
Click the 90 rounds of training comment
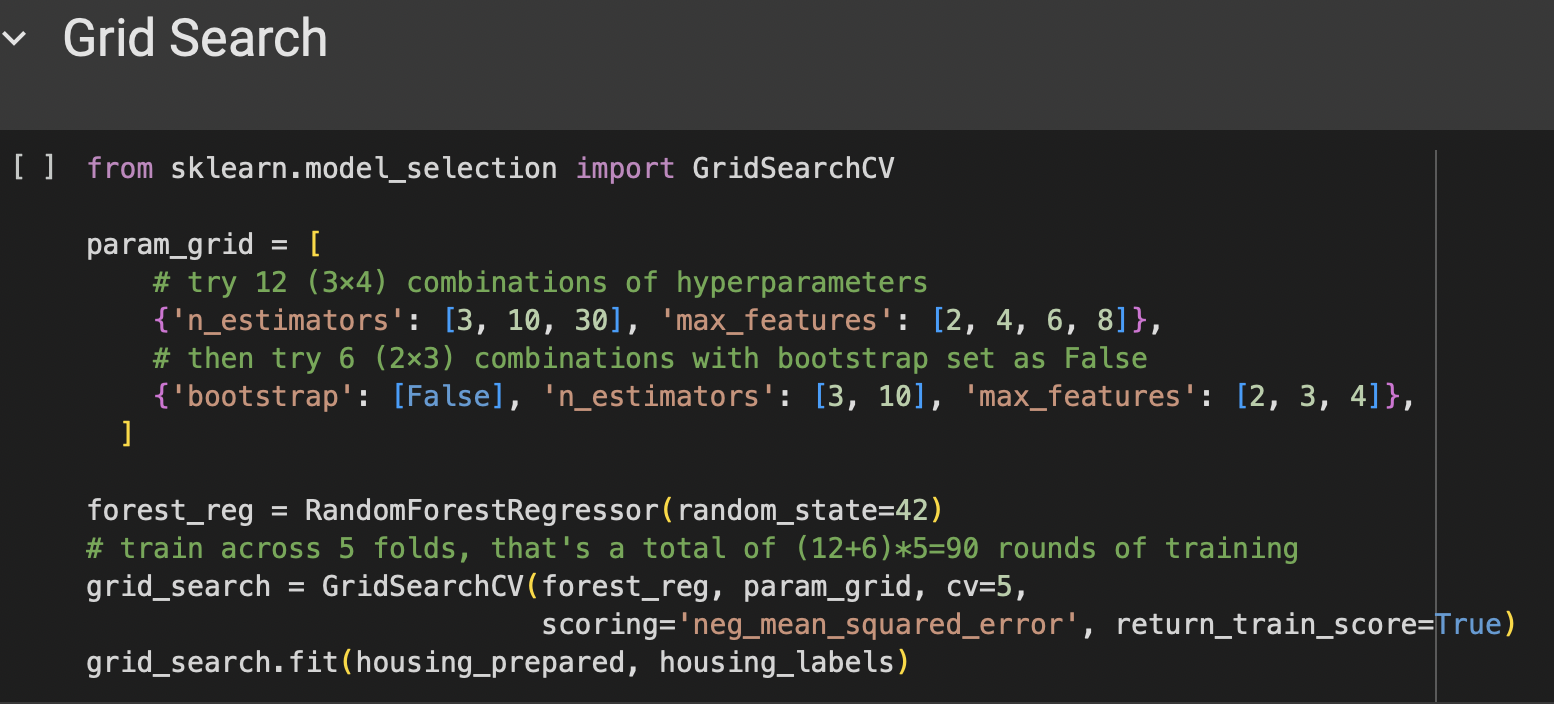692,548
